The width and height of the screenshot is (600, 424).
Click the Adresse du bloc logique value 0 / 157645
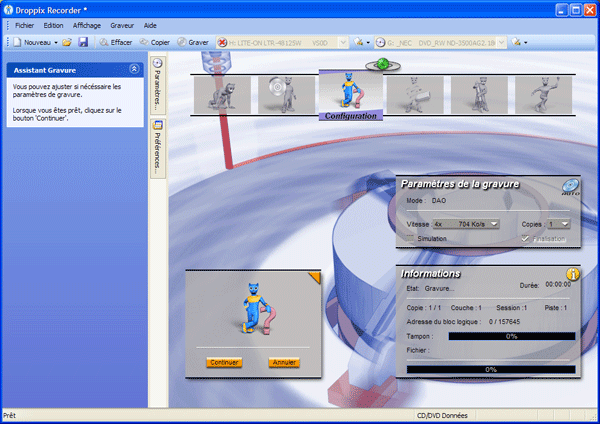coord(504,322)
